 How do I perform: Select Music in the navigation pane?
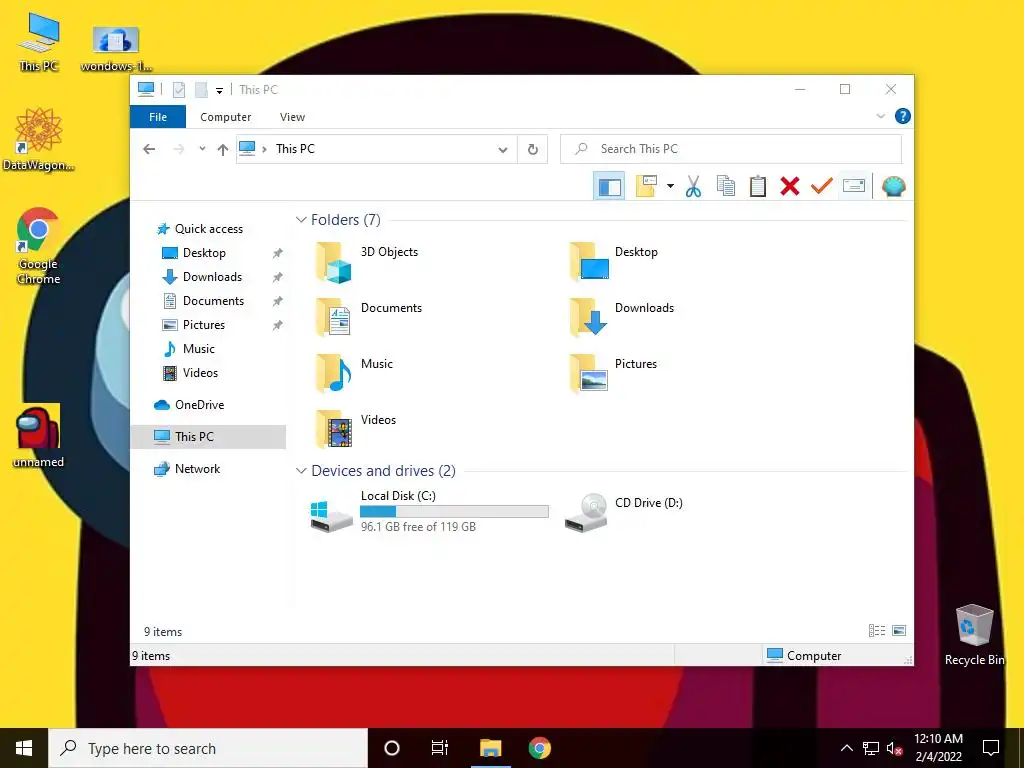click(x=199, y=349)
